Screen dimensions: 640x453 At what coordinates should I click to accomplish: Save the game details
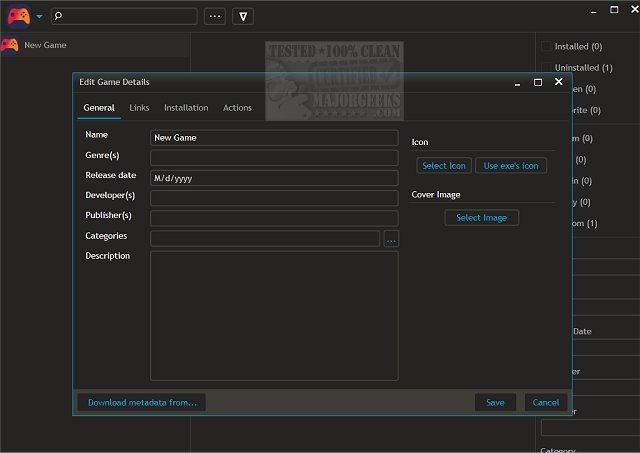495,402
